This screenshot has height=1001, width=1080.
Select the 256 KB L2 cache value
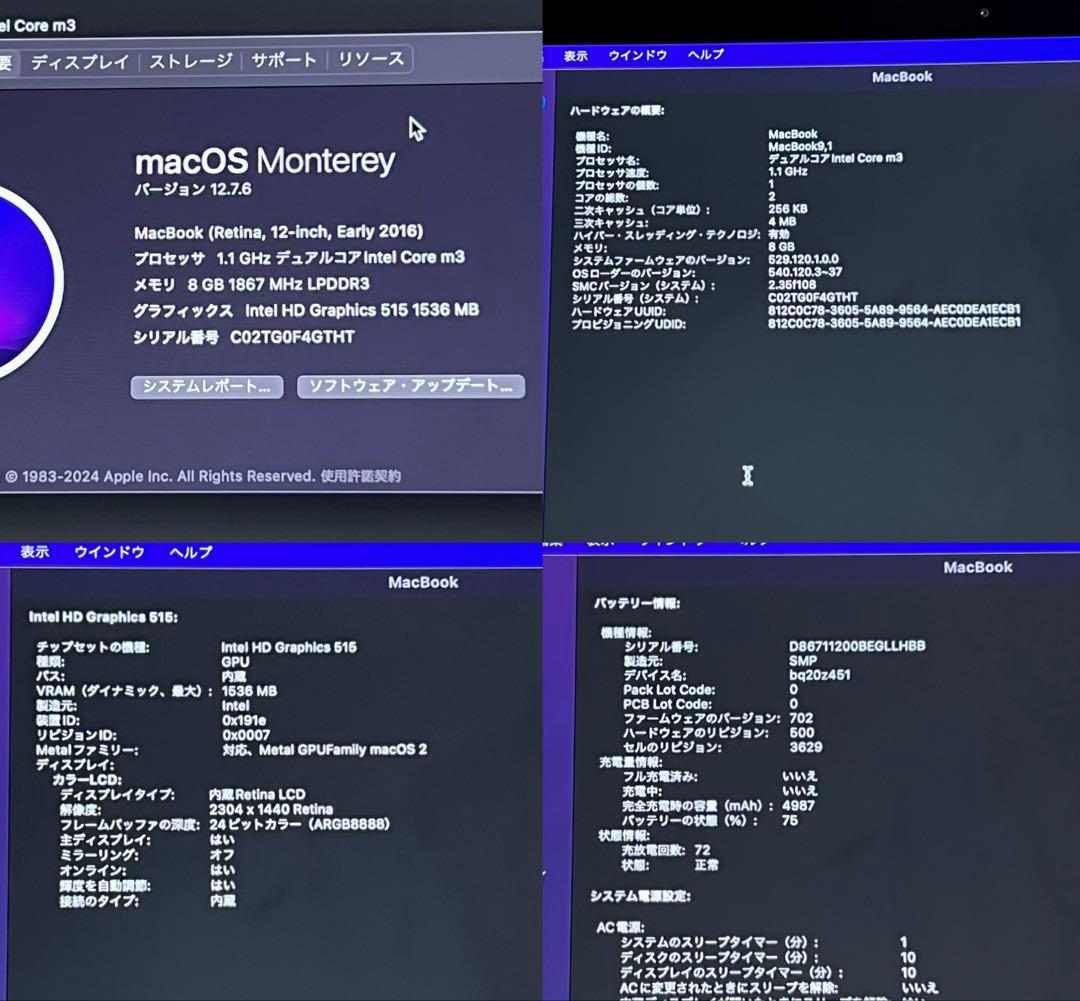[x=787, y=209]
